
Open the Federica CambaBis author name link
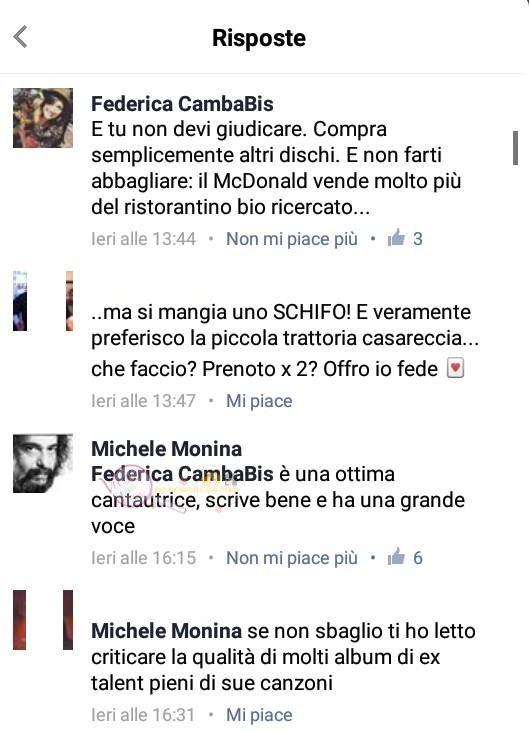click(x=182, y=104)
